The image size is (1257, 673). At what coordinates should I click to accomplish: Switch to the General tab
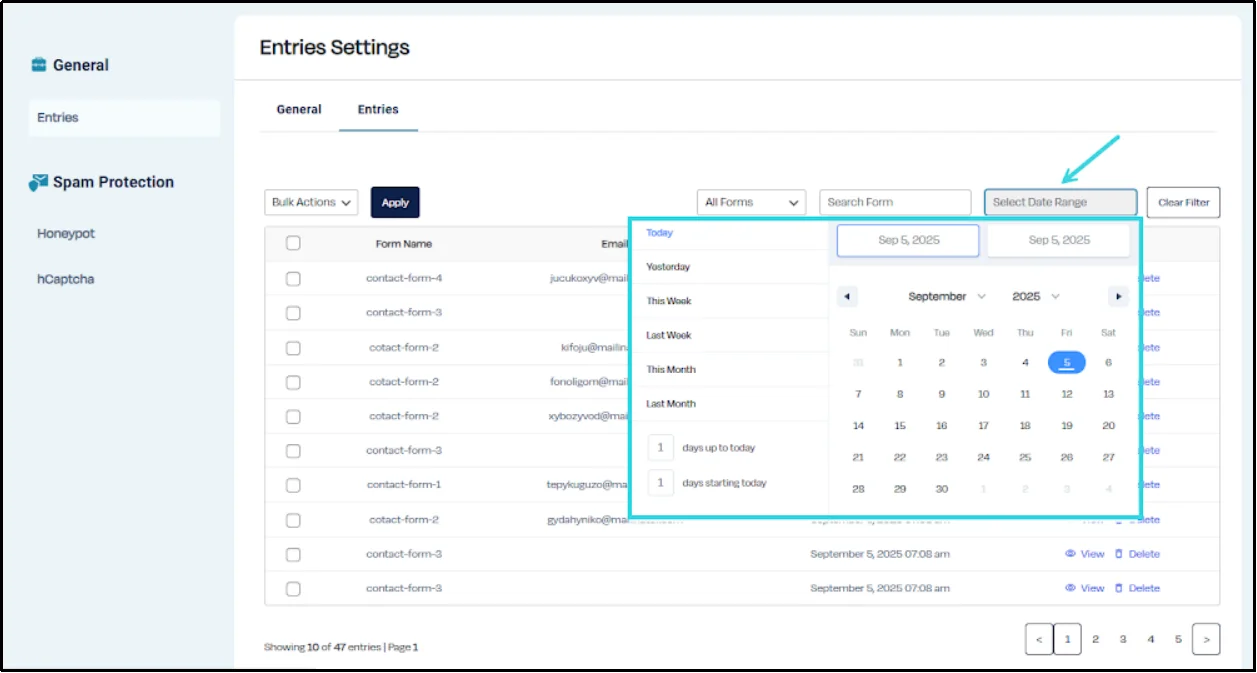click(x=298, y=109)
